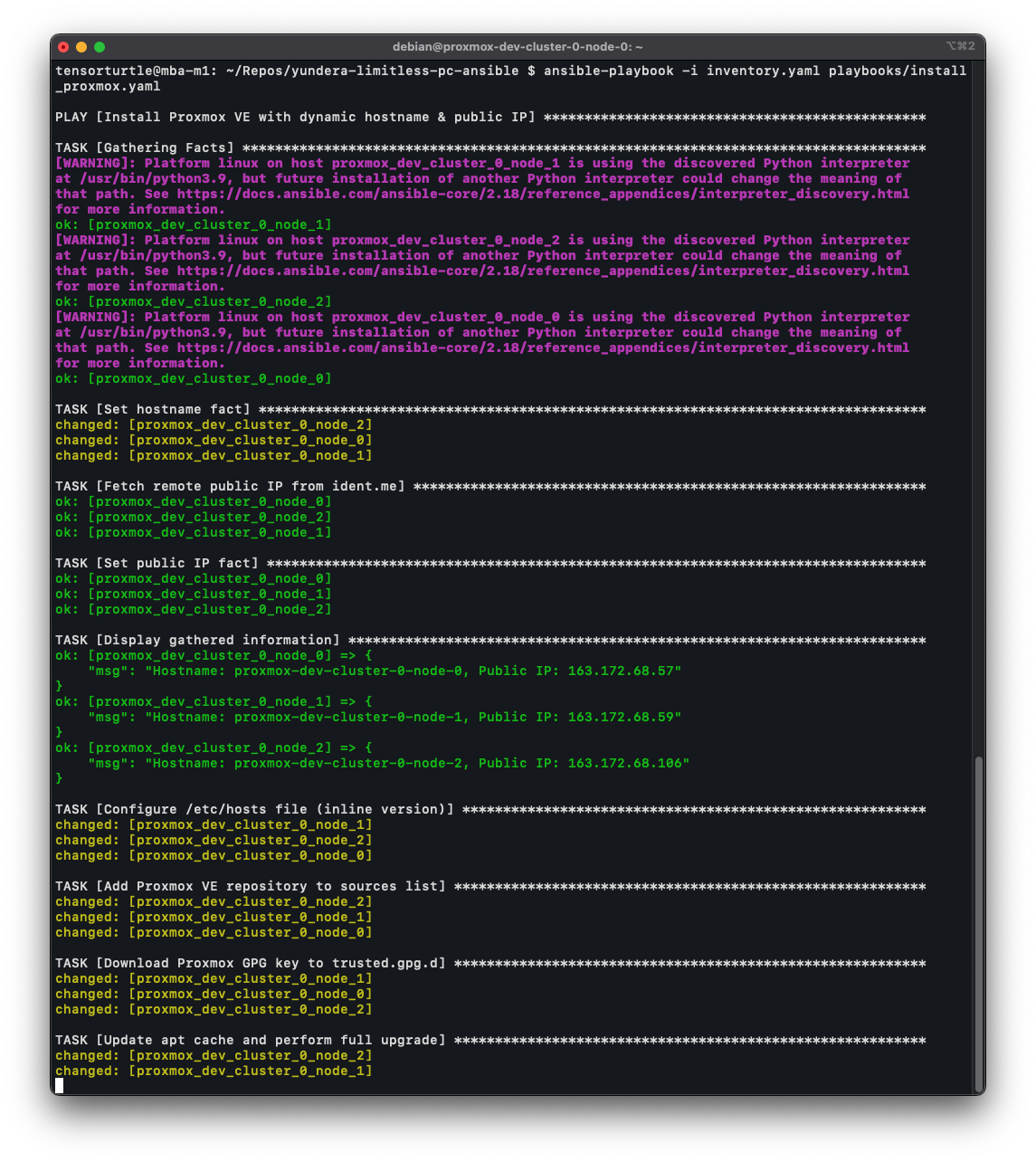Click the terminal scrollbar thumb
The height and width of the screenshot is (1162, 1036).
tap(978, 923)
